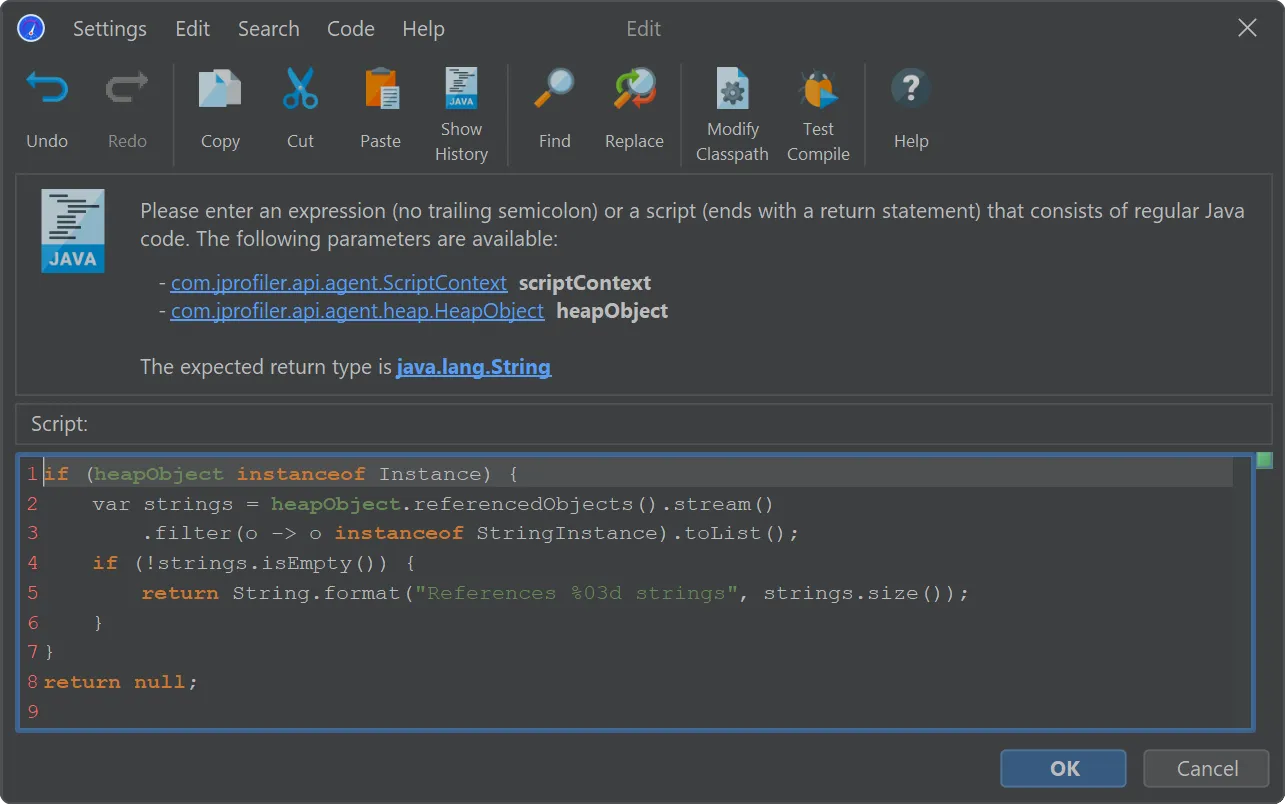The height and width of the screenshot is (804, 1285).
Task: Click the 'scriptContext' parameter name
Action: pyautogui.click(x=585, y=283)
